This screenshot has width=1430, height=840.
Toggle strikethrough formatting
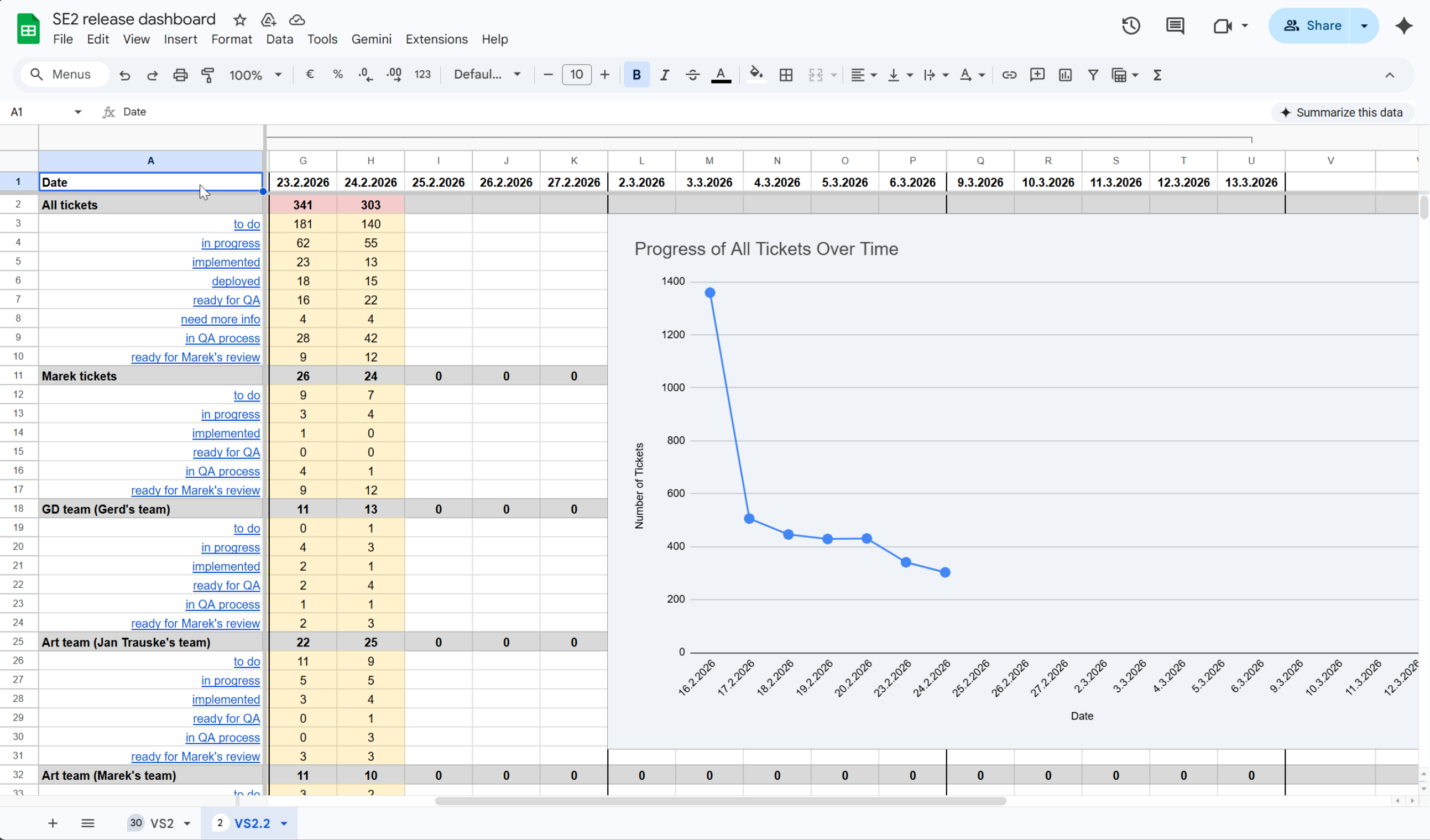pos(692,75)
